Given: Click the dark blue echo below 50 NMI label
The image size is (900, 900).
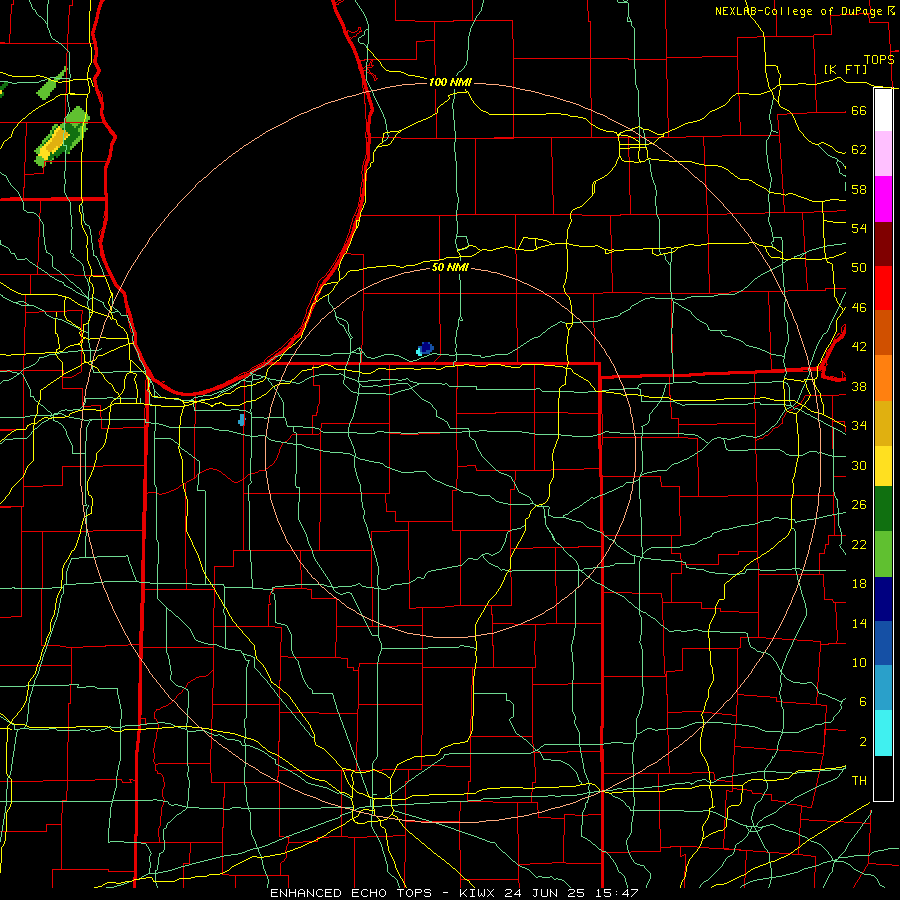Looking at the screenshot, I should point(425,348).
